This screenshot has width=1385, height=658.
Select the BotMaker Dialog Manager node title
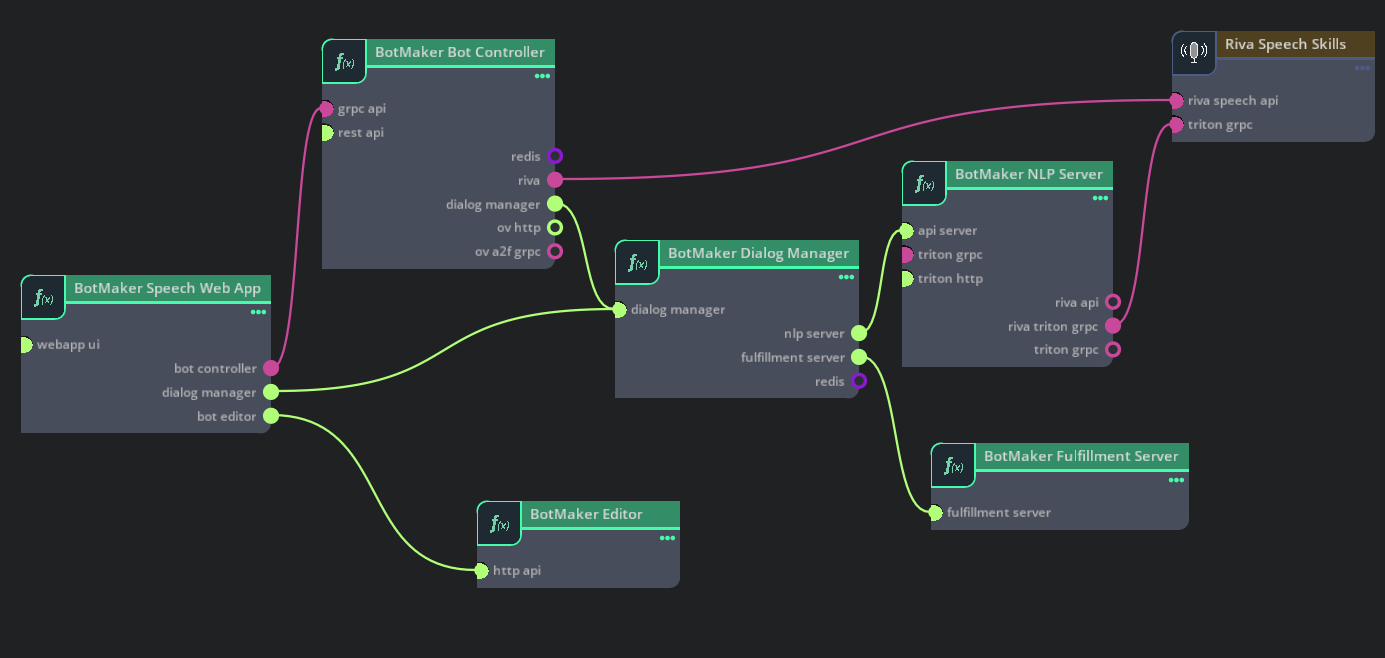pos(758,253)
